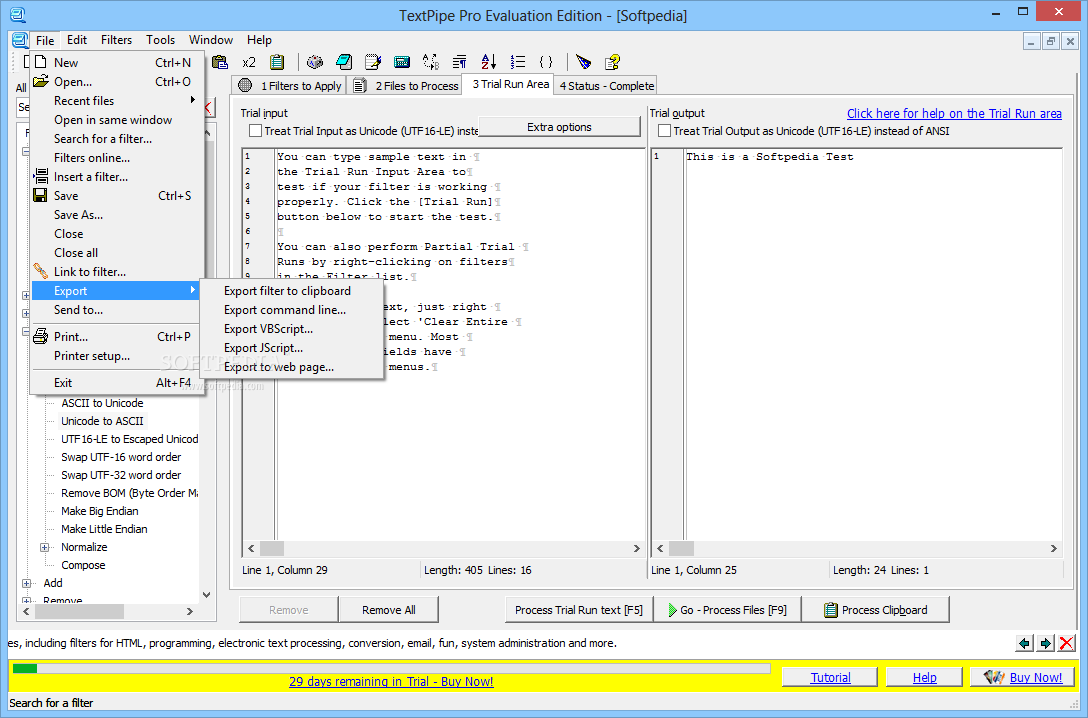This screenshot has width=1088, height=718.
Task: Click Trial input horizontal scrollbar thumb
Action: (x=272, y=548)
